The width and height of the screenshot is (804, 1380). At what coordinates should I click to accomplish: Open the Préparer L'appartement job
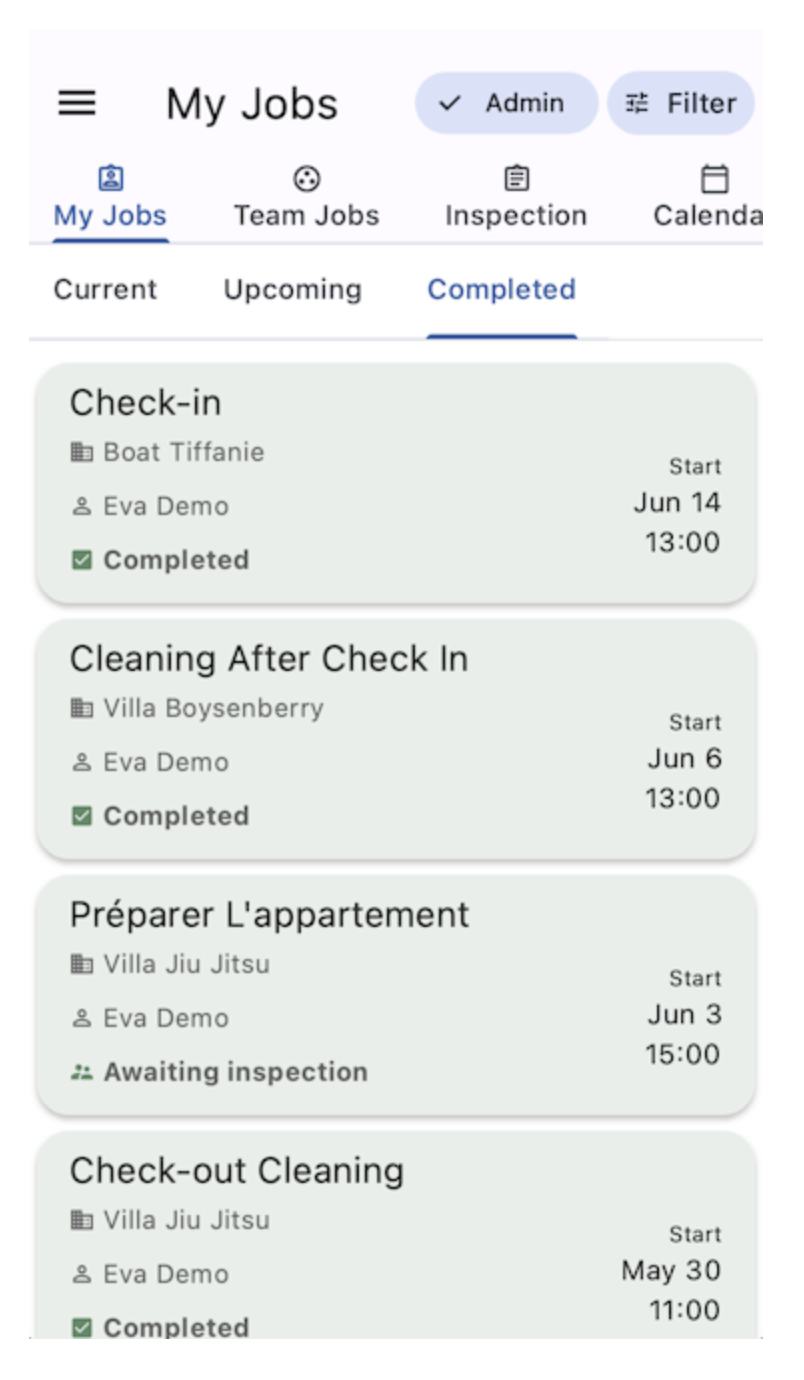point(396,996)
